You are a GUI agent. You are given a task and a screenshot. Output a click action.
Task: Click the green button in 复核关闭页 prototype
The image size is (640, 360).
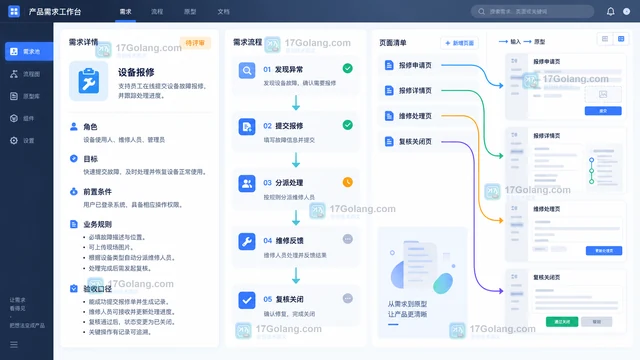click(x=562, y=322)
